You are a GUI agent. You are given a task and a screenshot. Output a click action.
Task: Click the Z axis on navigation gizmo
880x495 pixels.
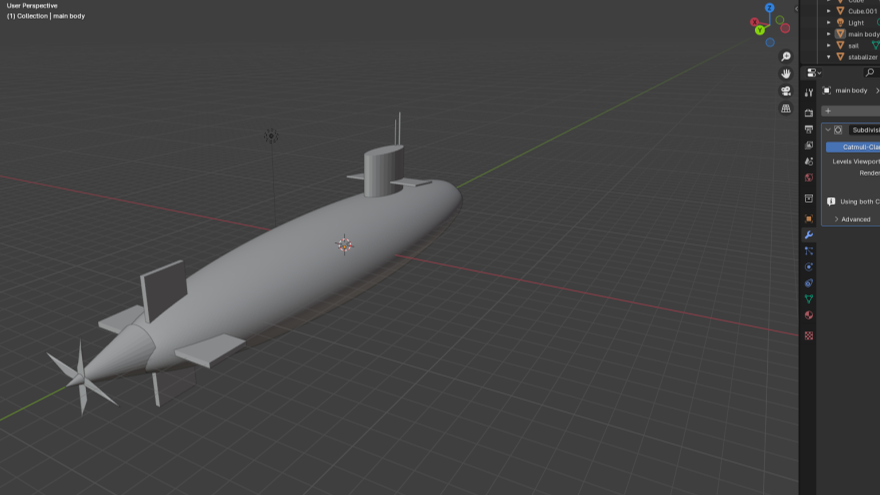(x=770, y=7)
